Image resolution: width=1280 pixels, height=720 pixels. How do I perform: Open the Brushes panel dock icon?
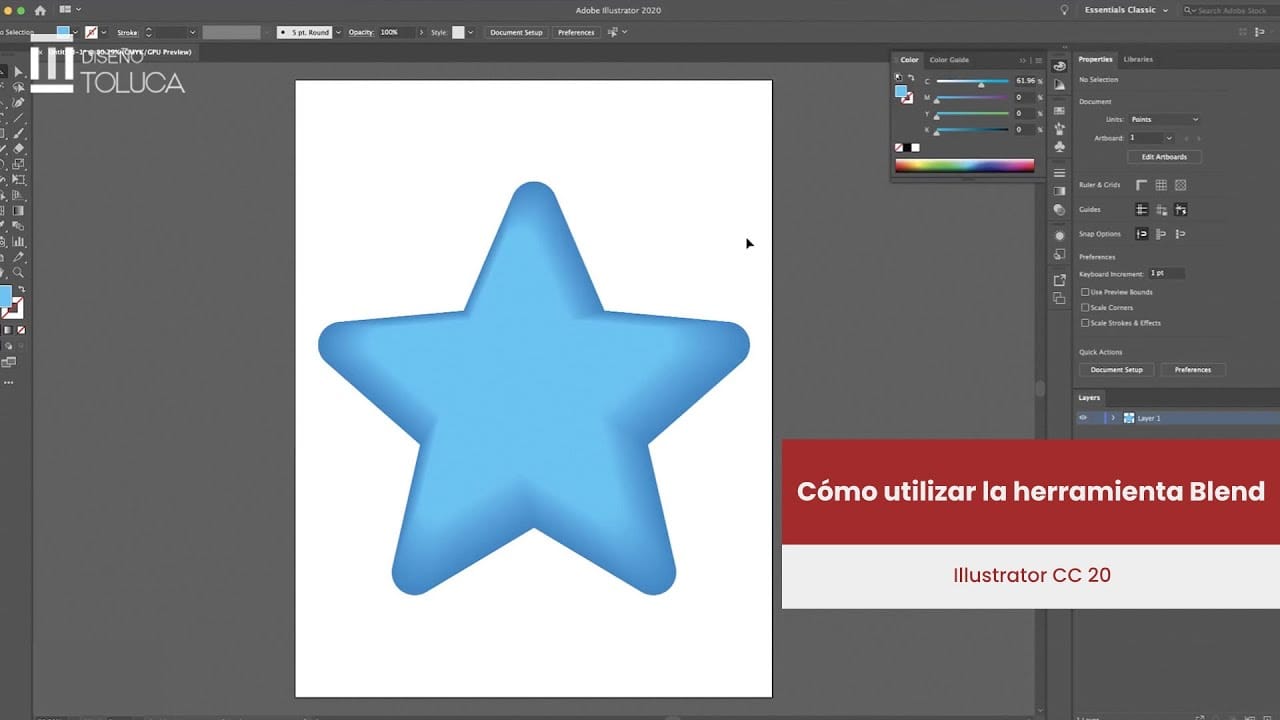point(1059,129)
